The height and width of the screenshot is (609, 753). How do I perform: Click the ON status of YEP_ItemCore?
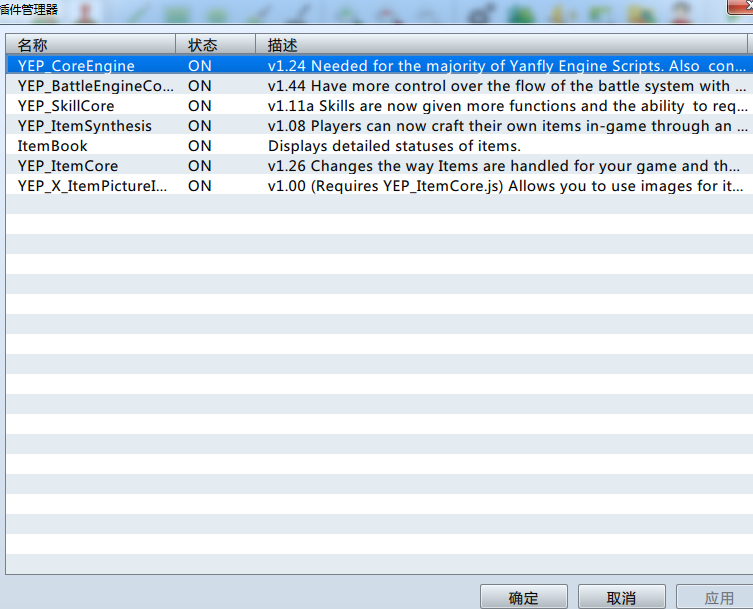pyautogui.click(x=200, y=166)
